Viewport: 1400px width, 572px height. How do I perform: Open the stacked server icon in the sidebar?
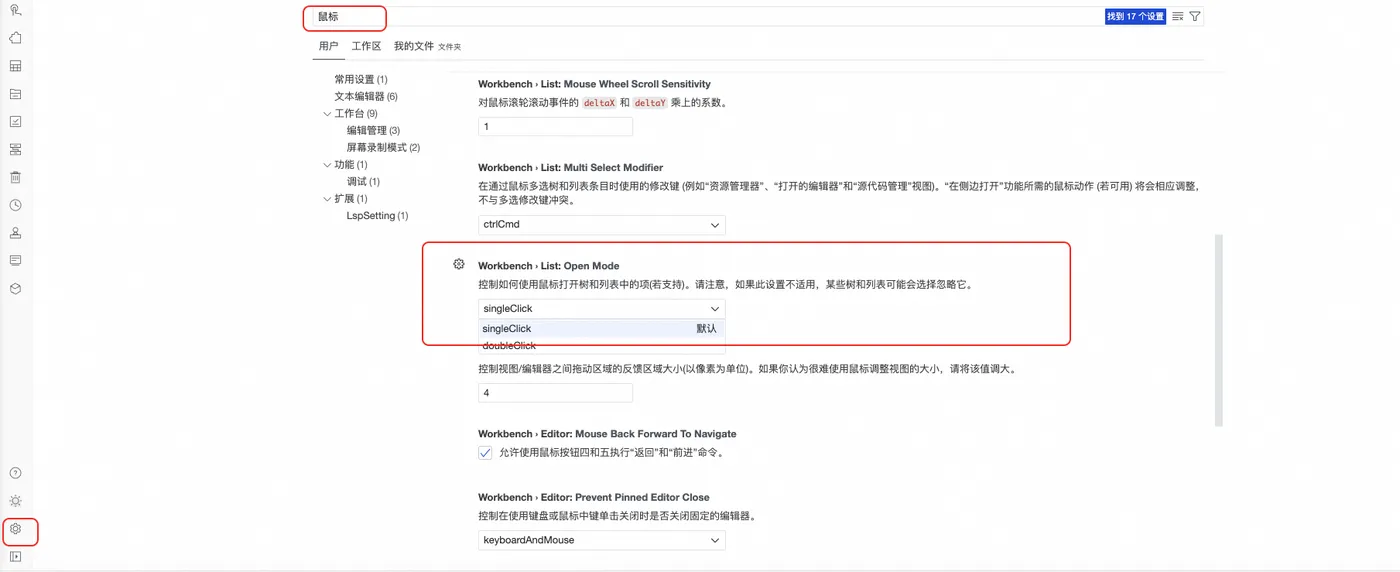tap(15, 149)
